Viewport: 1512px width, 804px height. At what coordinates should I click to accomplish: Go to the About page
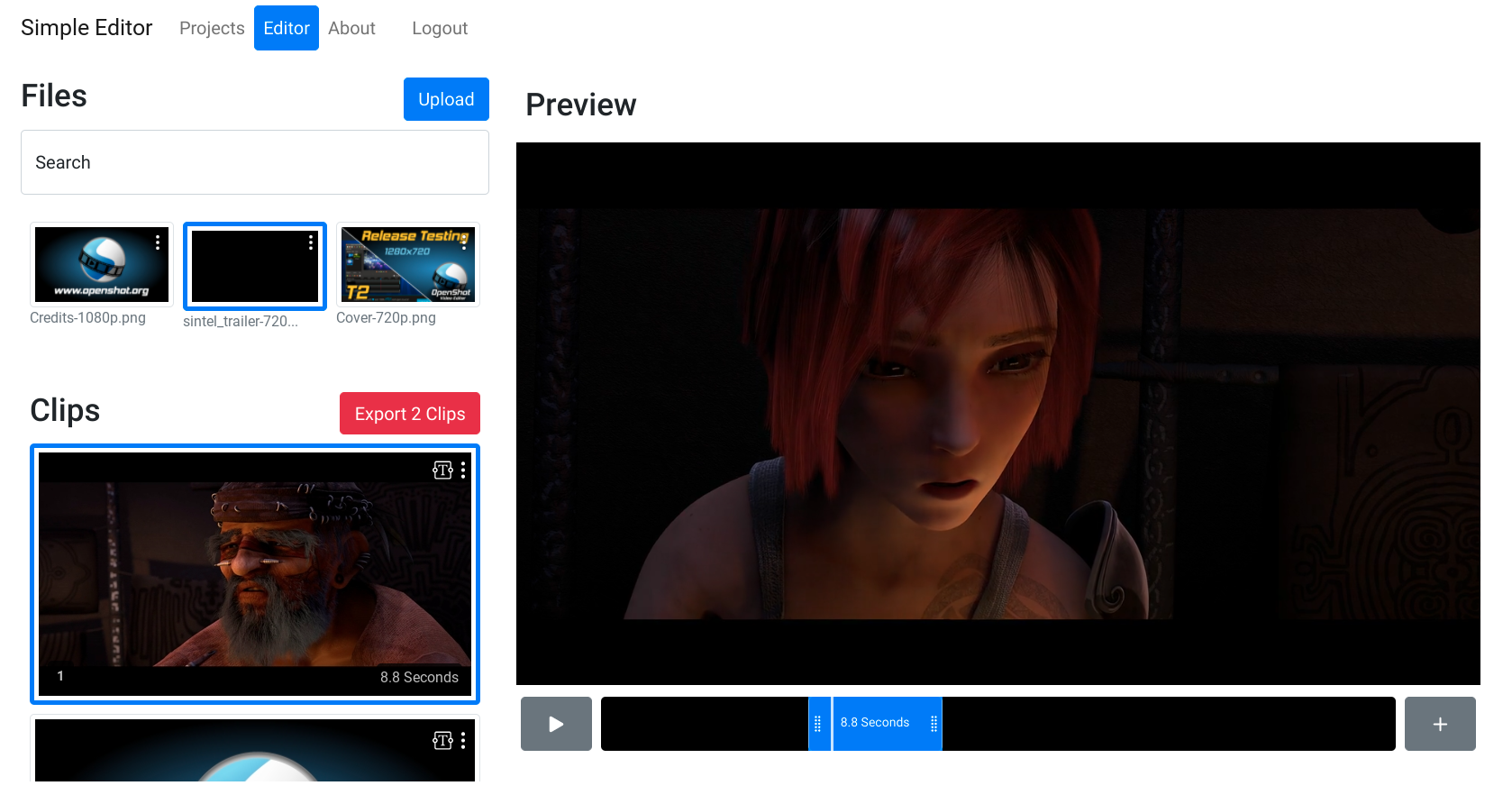point(351,28)
